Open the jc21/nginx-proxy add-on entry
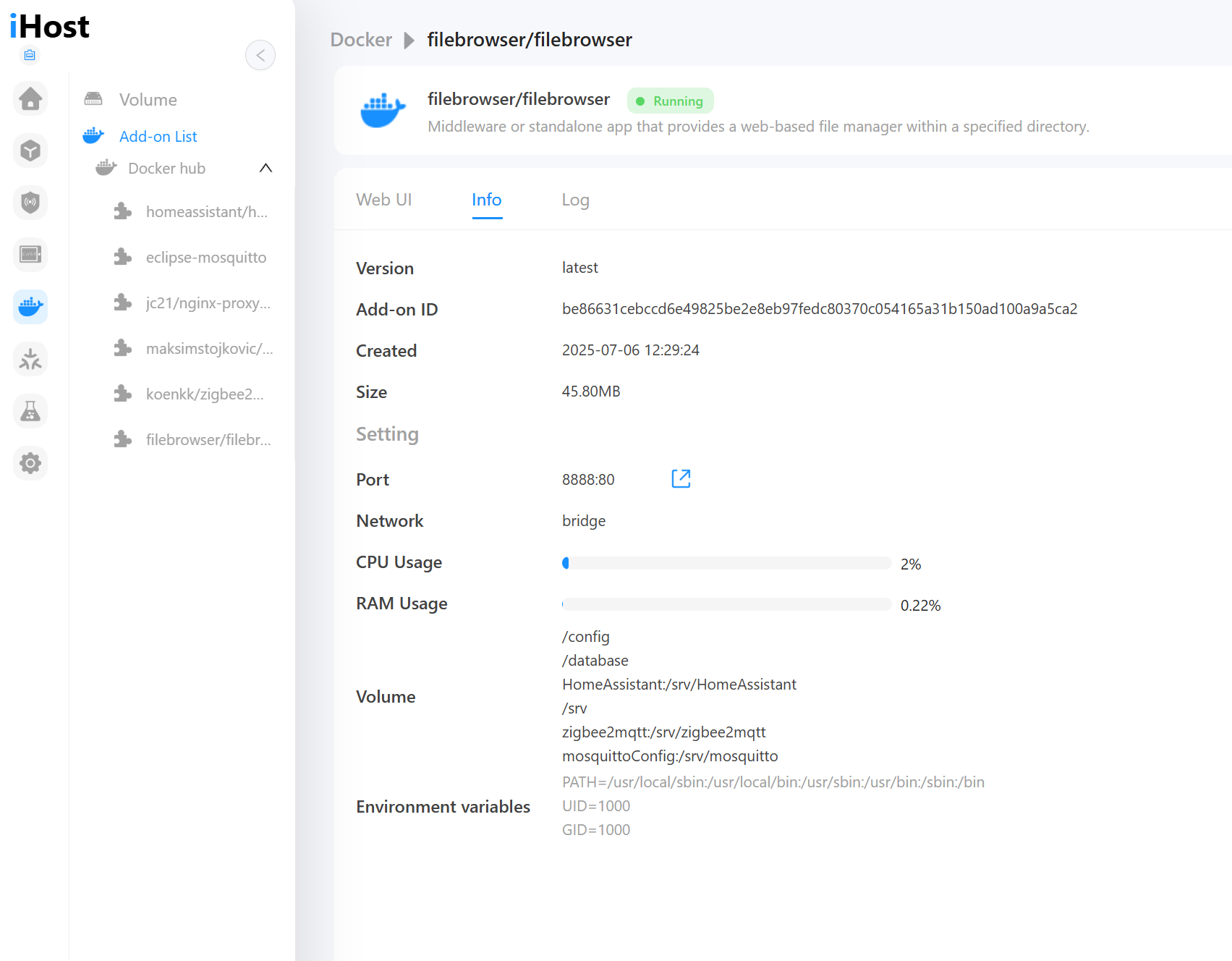 coord(208,303)
